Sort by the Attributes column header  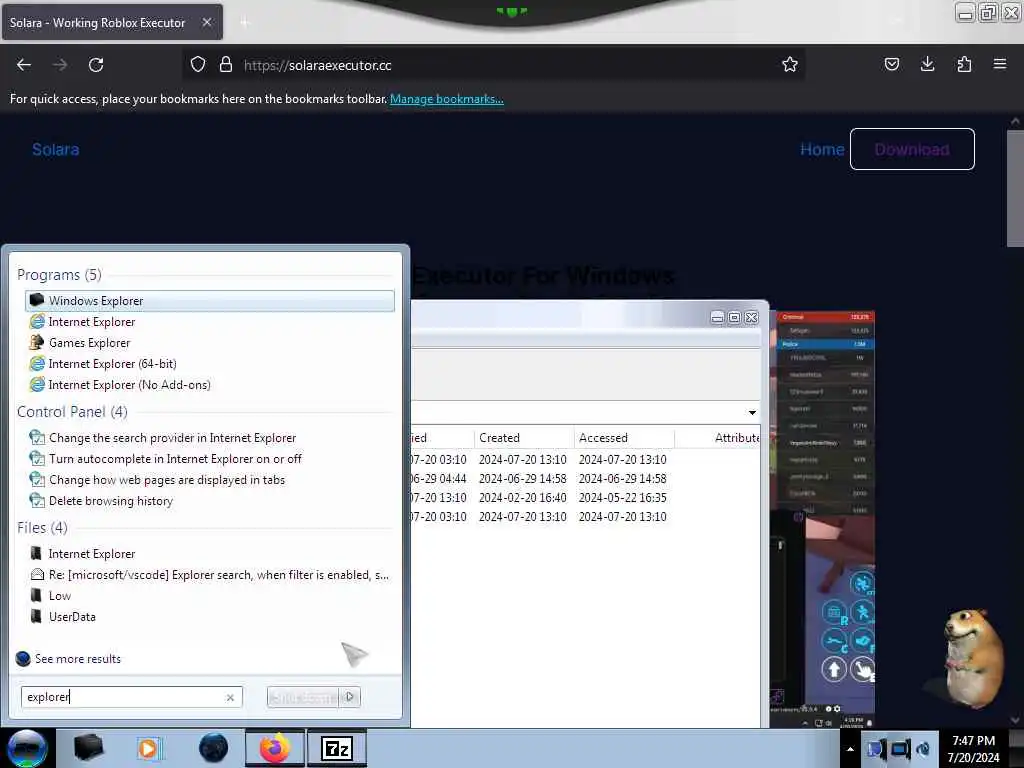pos(718,438)
